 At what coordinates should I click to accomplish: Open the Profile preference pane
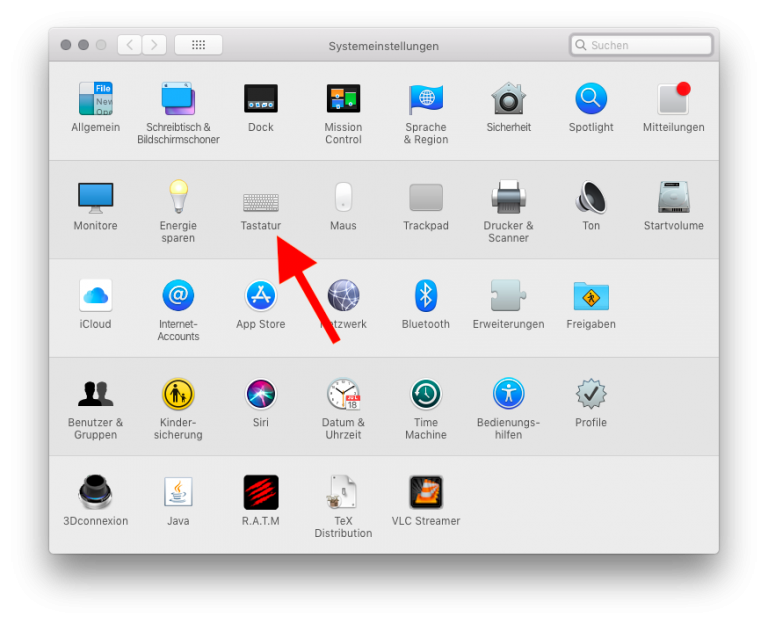coord(591,394)
